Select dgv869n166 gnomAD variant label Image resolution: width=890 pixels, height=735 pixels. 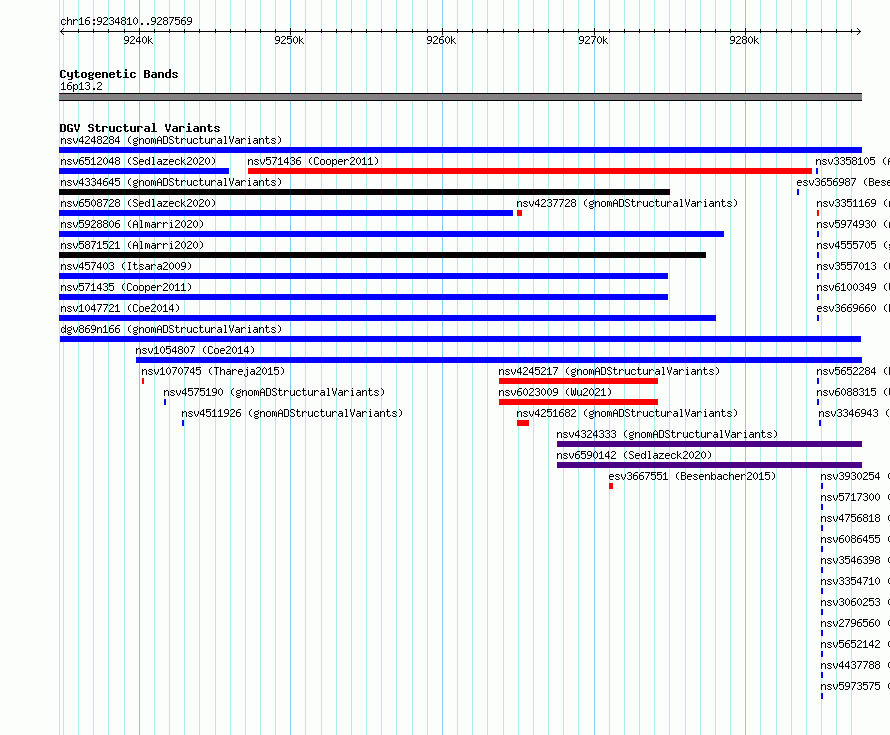coord(171,329)
